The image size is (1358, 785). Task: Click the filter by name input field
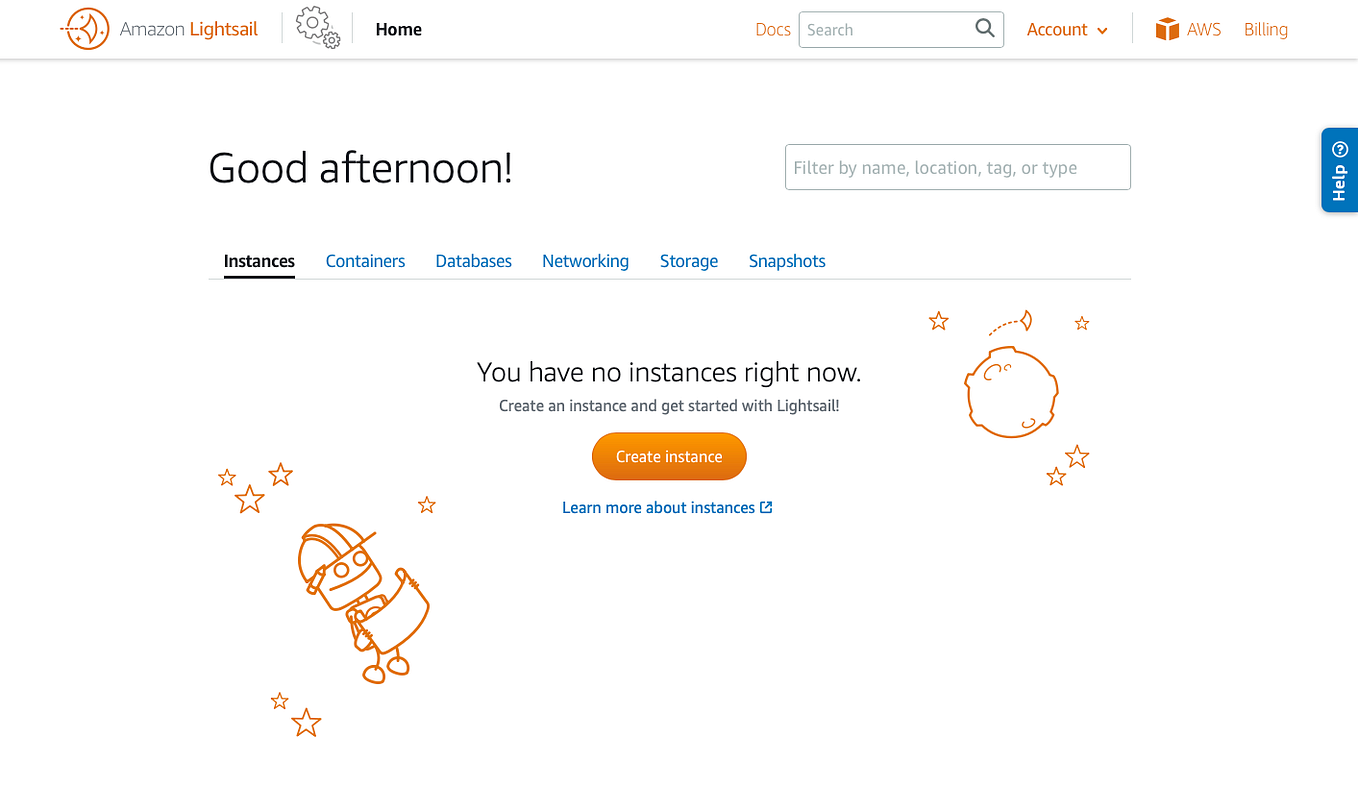coord(957,167)
